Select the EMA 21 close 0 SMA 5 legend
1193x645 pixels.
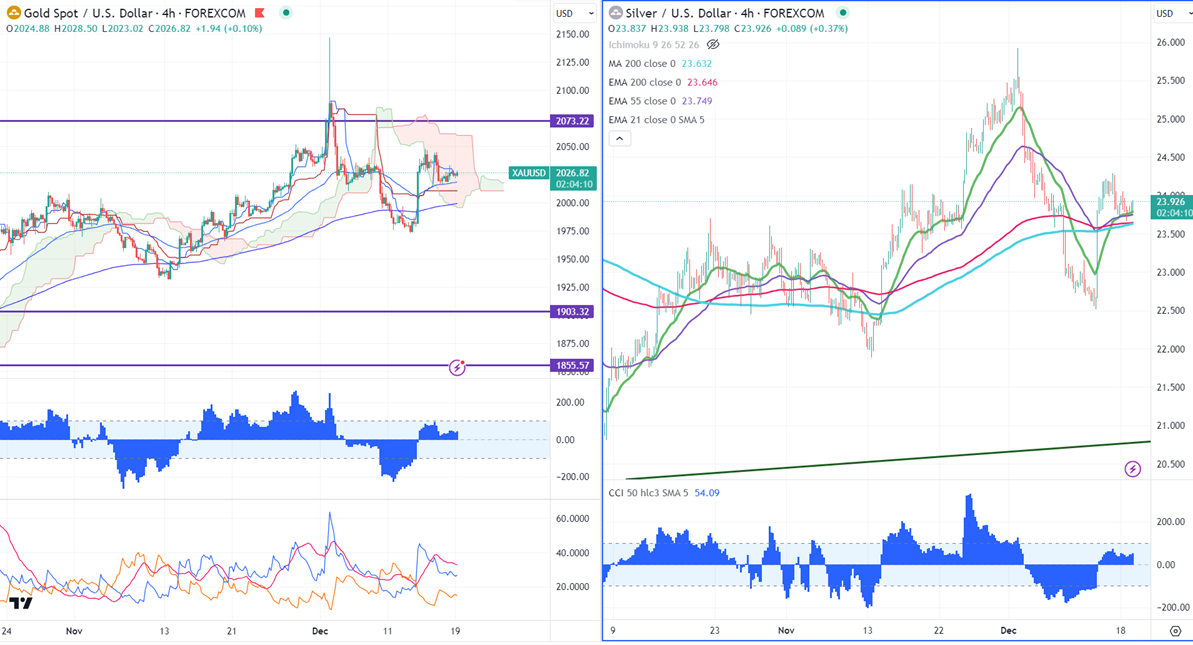click(656, 119)
